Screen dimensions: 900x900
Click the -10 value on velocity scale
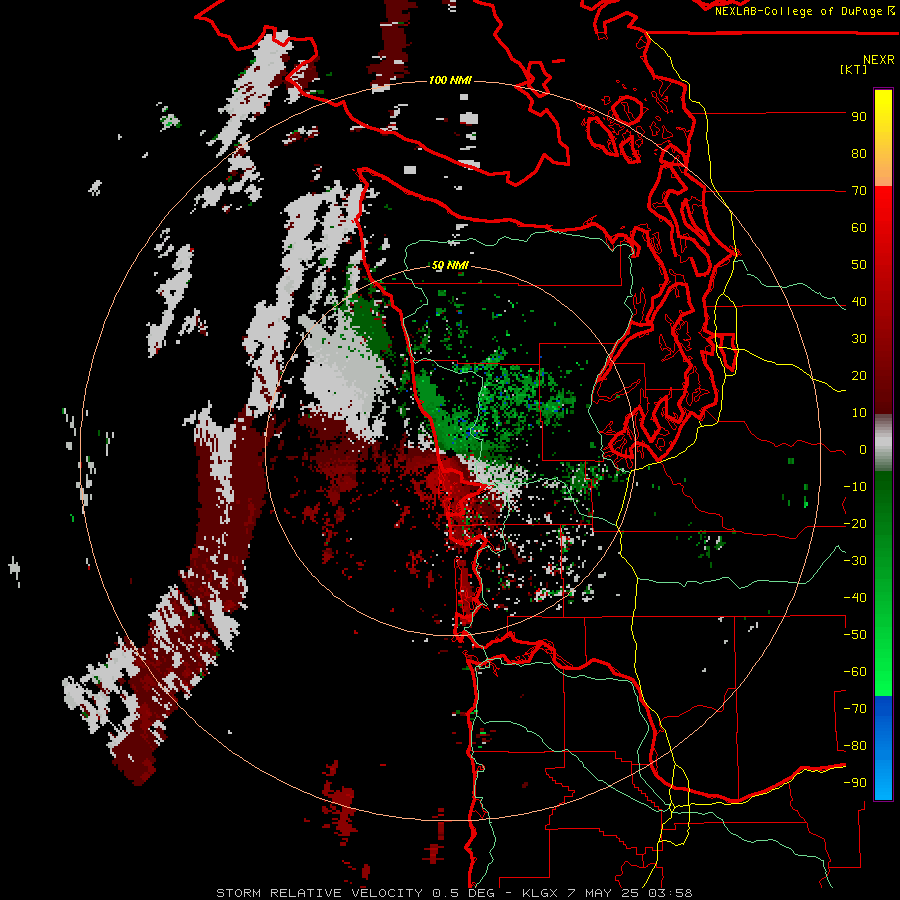(x=855, y=487)
